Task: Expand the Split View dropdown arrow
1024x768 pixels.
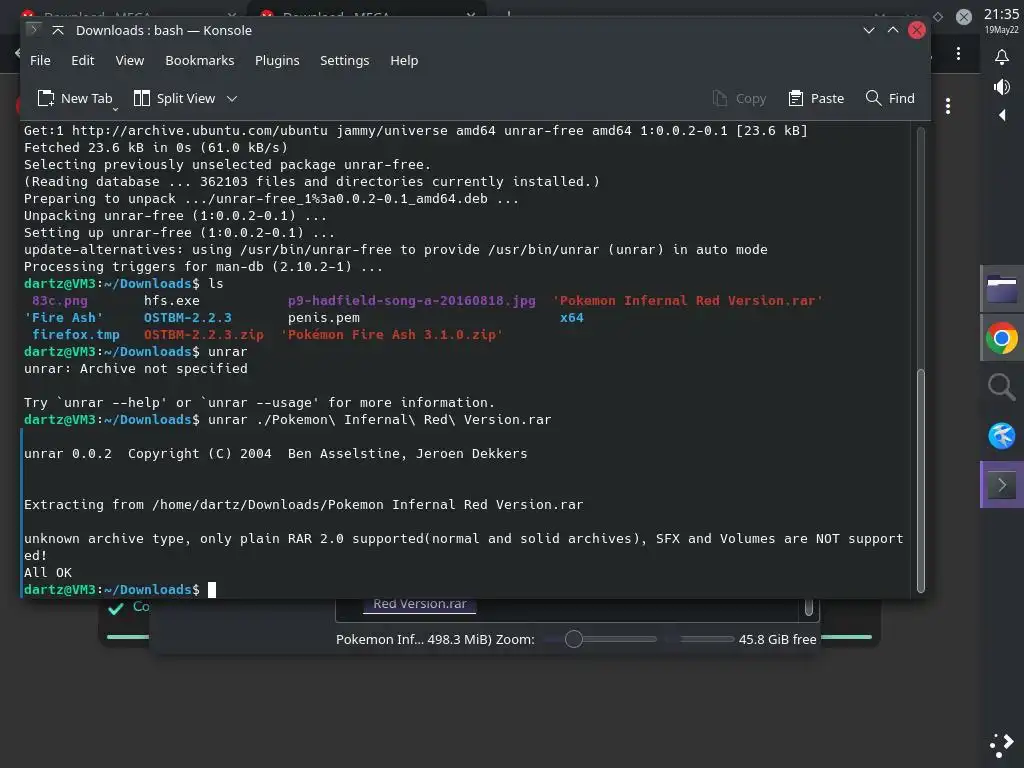Action: 232,99
